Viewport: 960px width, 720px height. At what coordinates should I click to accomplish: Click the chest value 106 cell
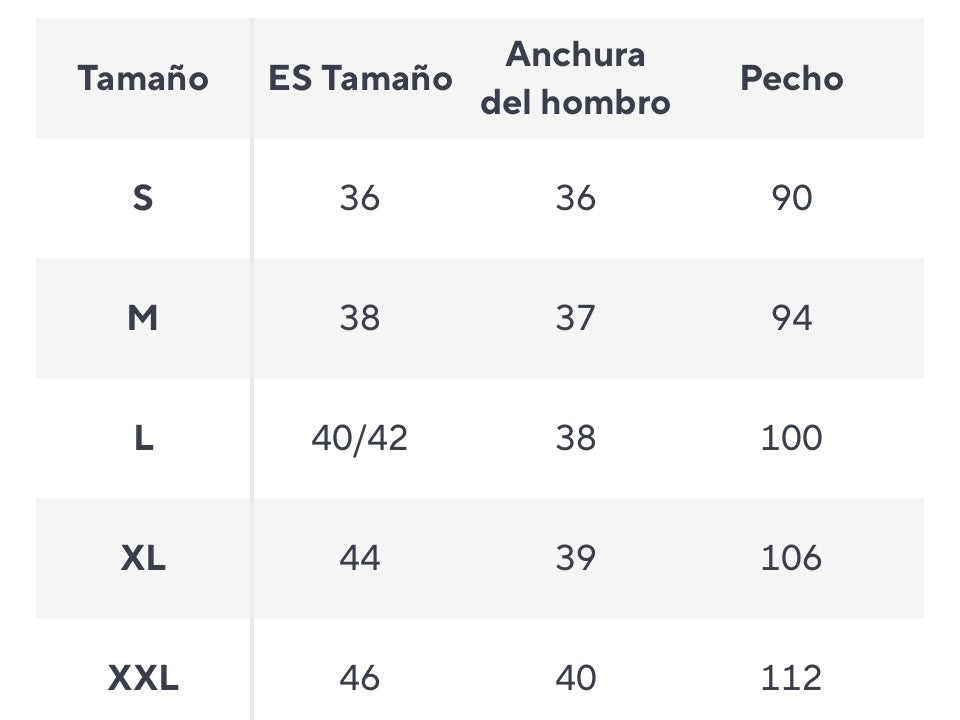pos(791,558)
